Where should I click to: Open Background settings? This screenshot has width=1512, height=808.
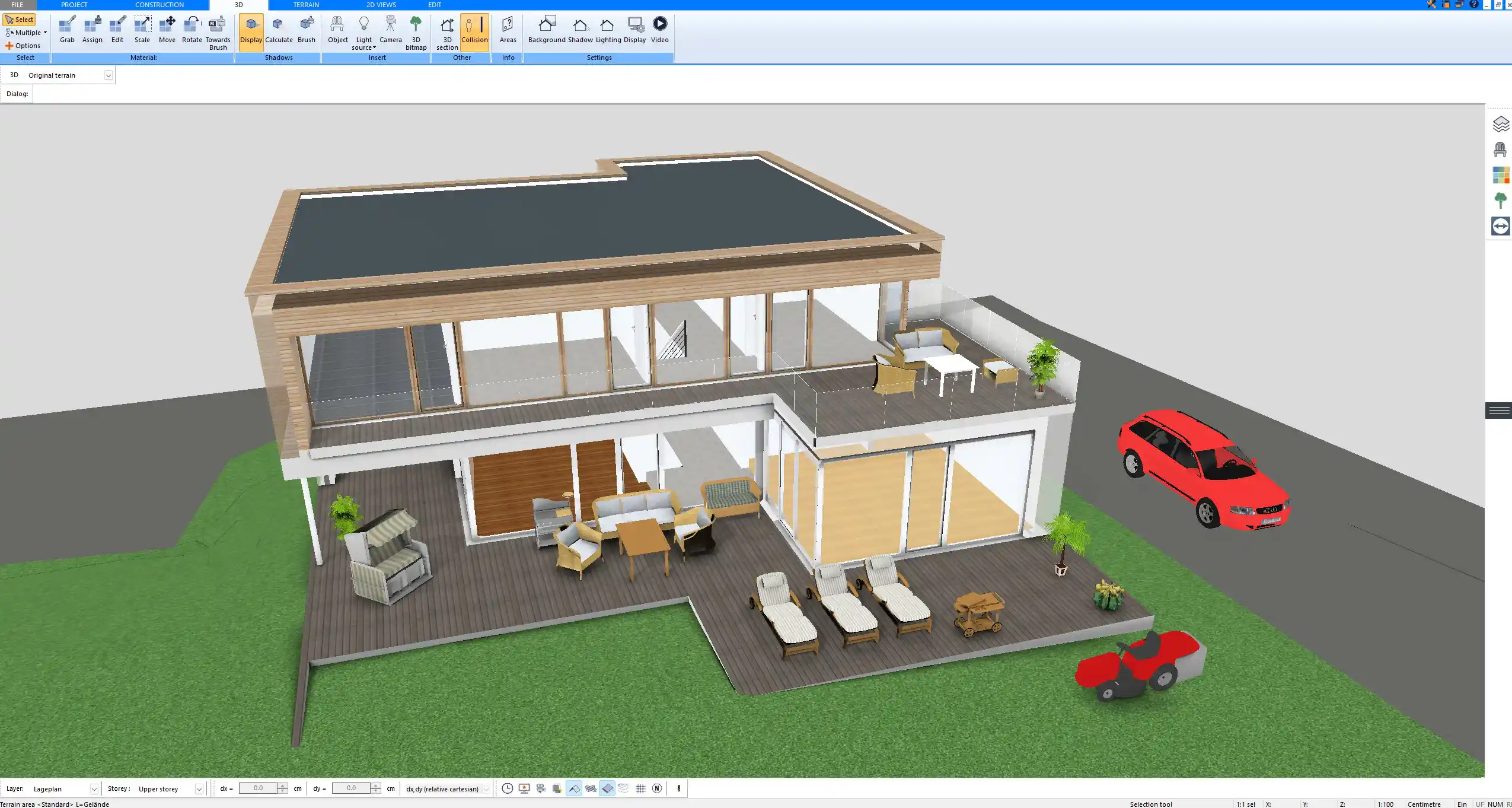(546, 30)
